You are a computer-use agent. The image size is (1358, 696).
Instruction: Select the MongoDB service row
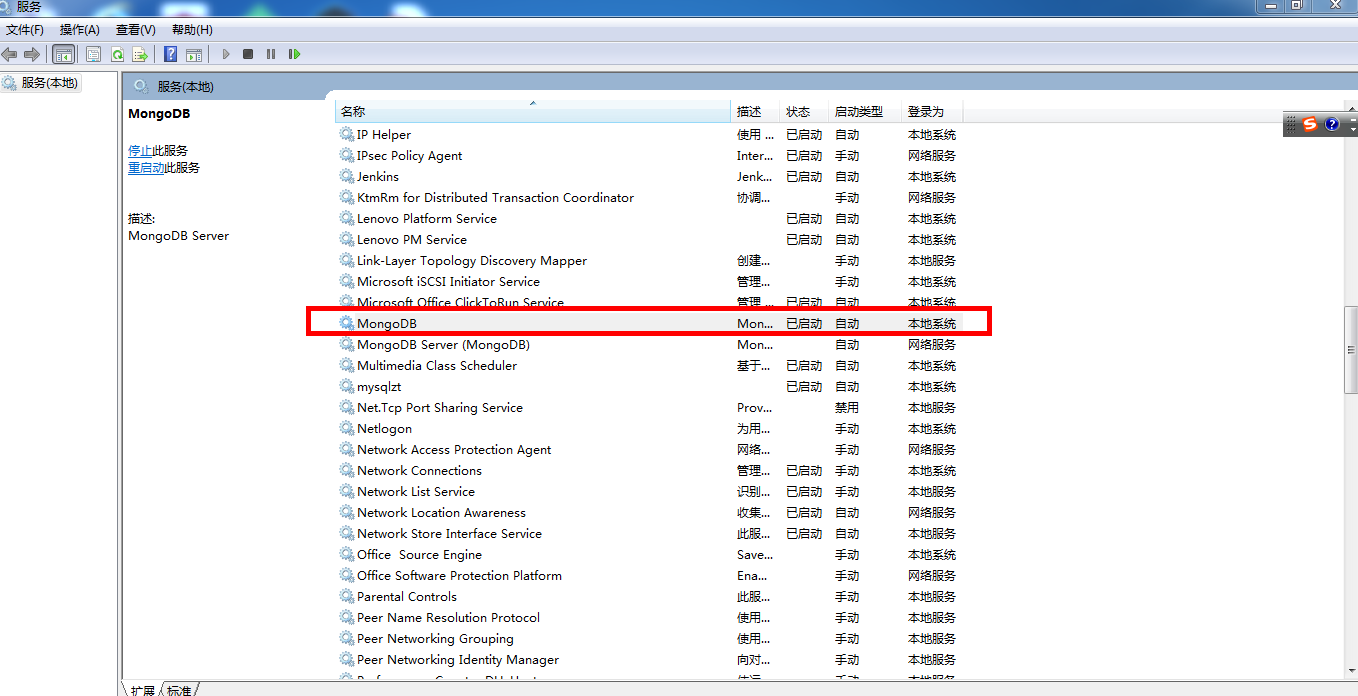click(648, 323)
